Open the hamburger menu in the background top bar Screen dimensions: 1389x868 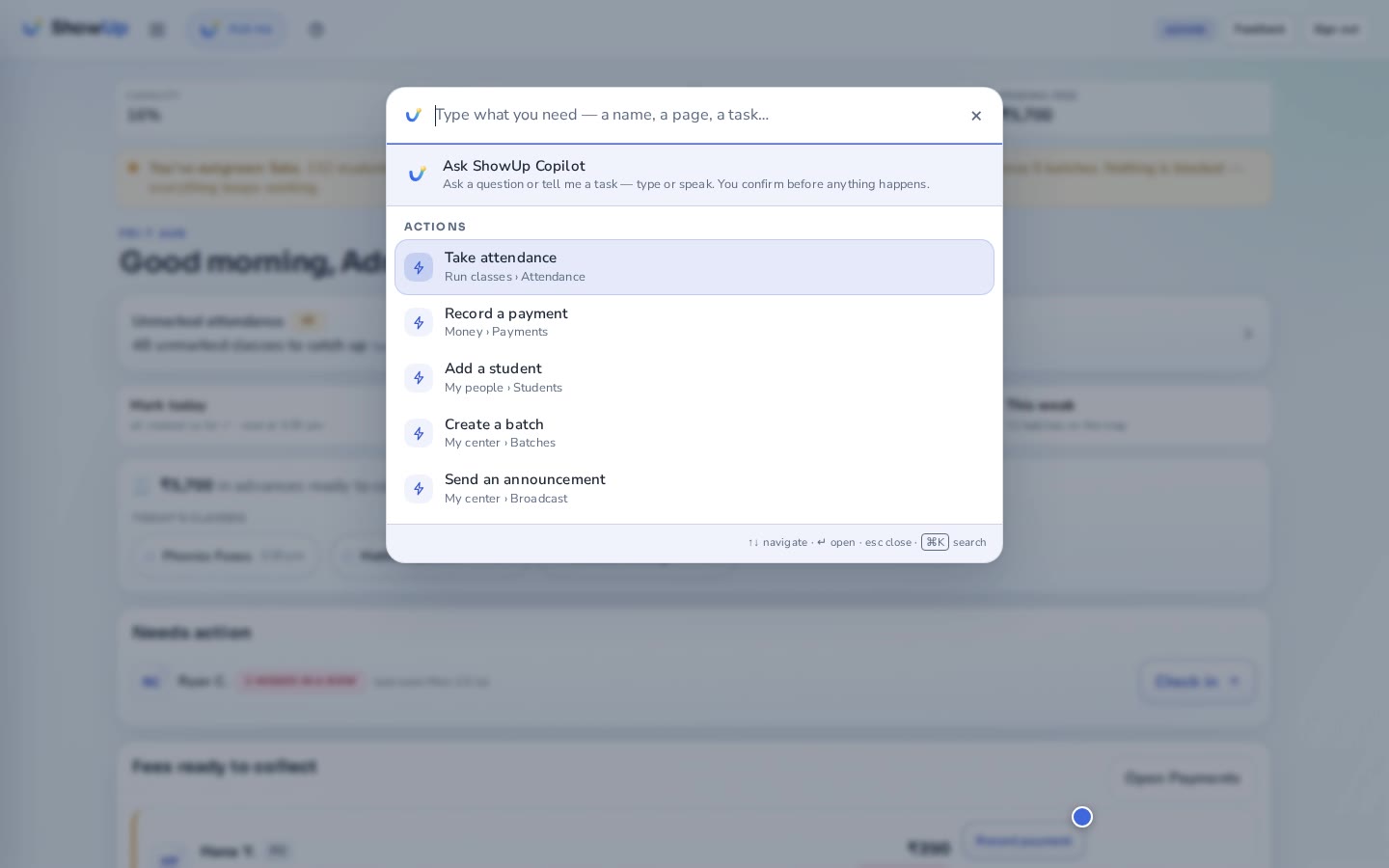[157, 30]
